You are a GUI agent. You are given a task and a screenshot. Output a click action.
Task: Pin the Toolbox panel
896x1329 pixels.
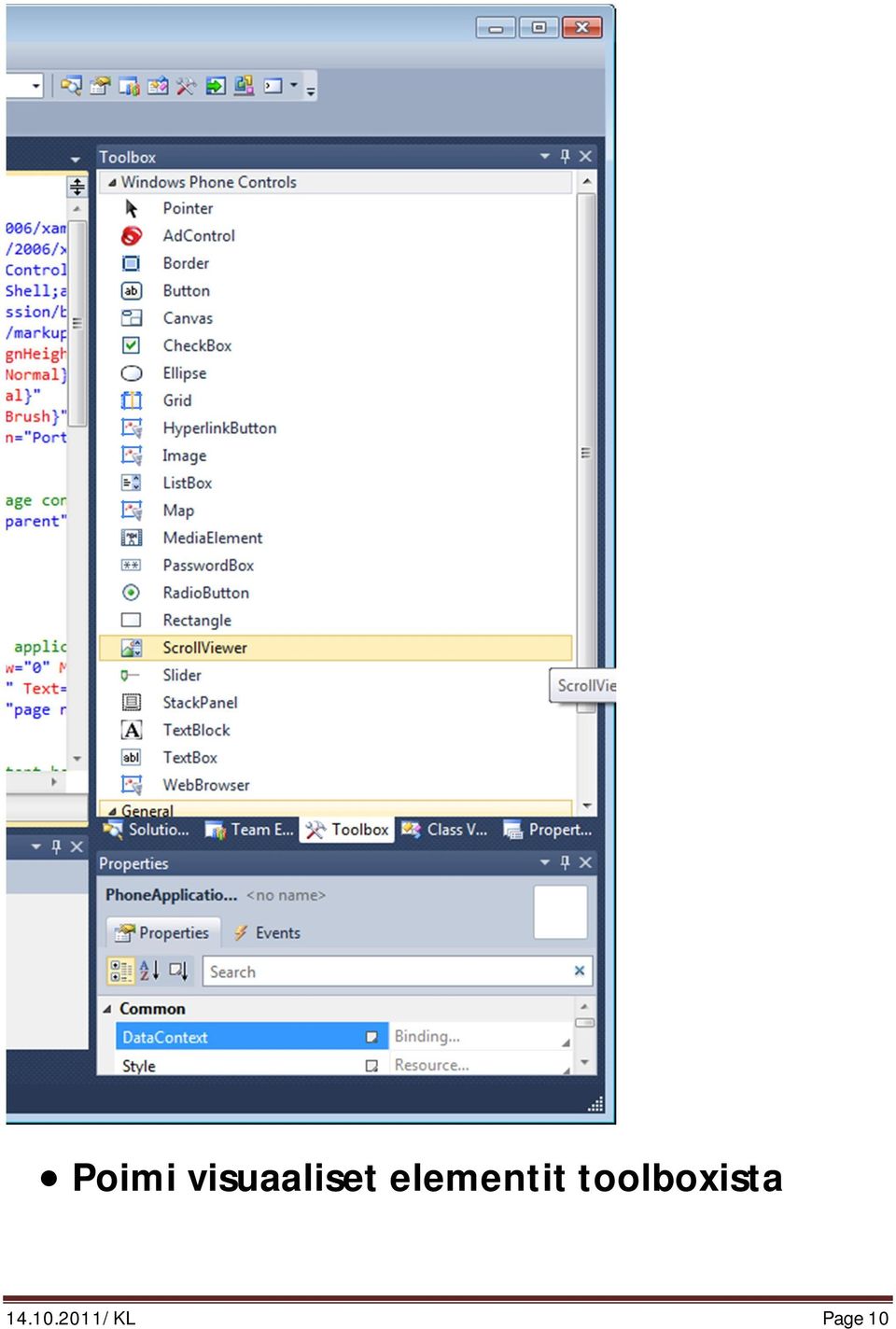[565, 156]
